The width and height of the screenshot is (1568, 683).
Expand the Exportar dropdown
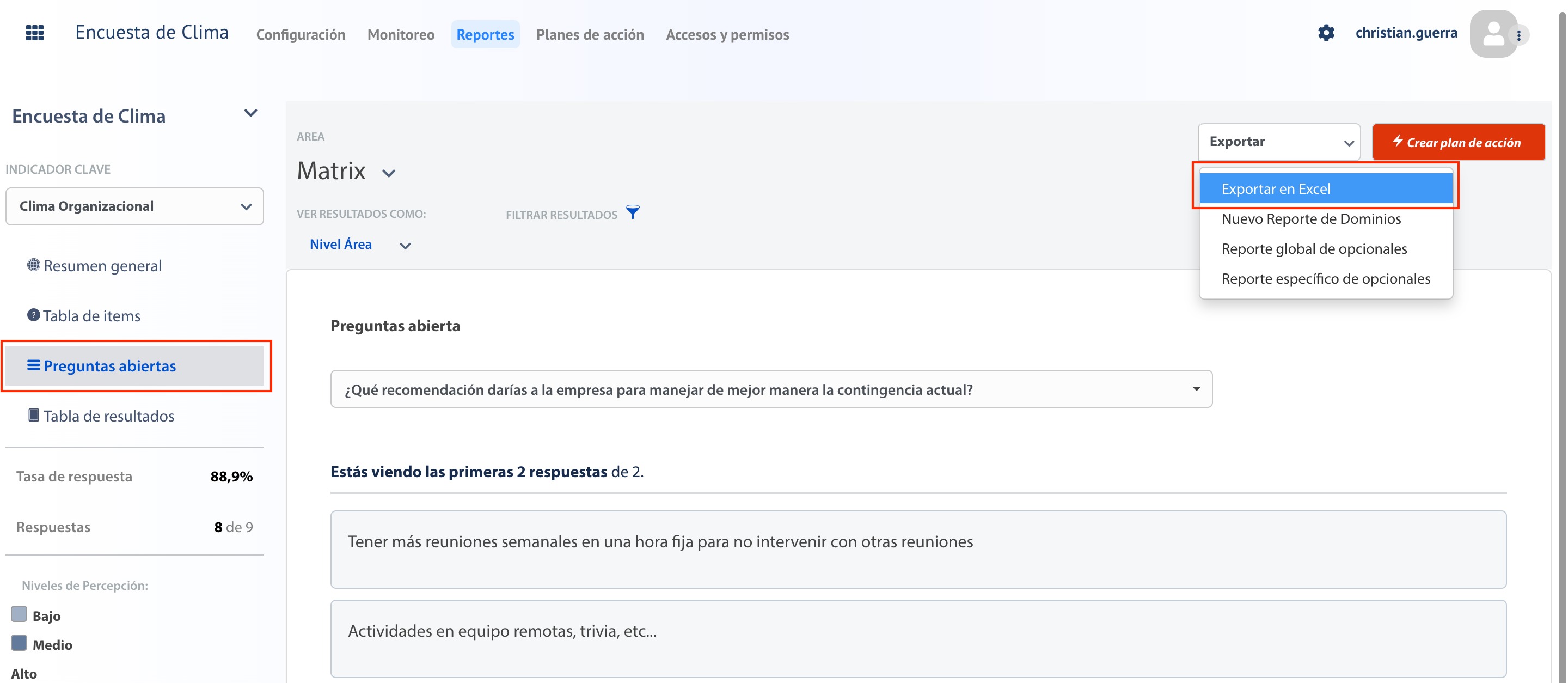tap(1279, 142)
